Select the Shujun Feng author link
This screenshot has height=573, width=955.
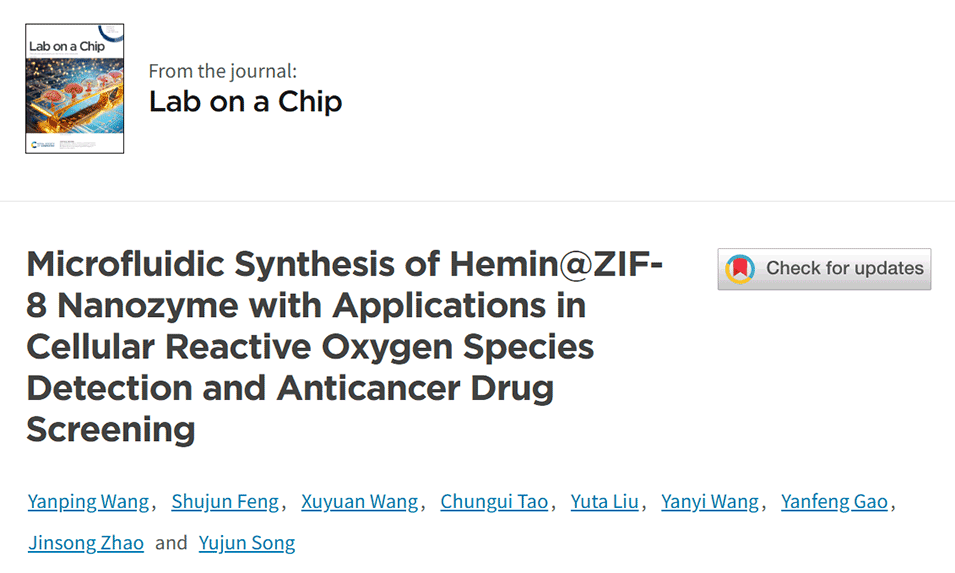[x=226, y=502]
